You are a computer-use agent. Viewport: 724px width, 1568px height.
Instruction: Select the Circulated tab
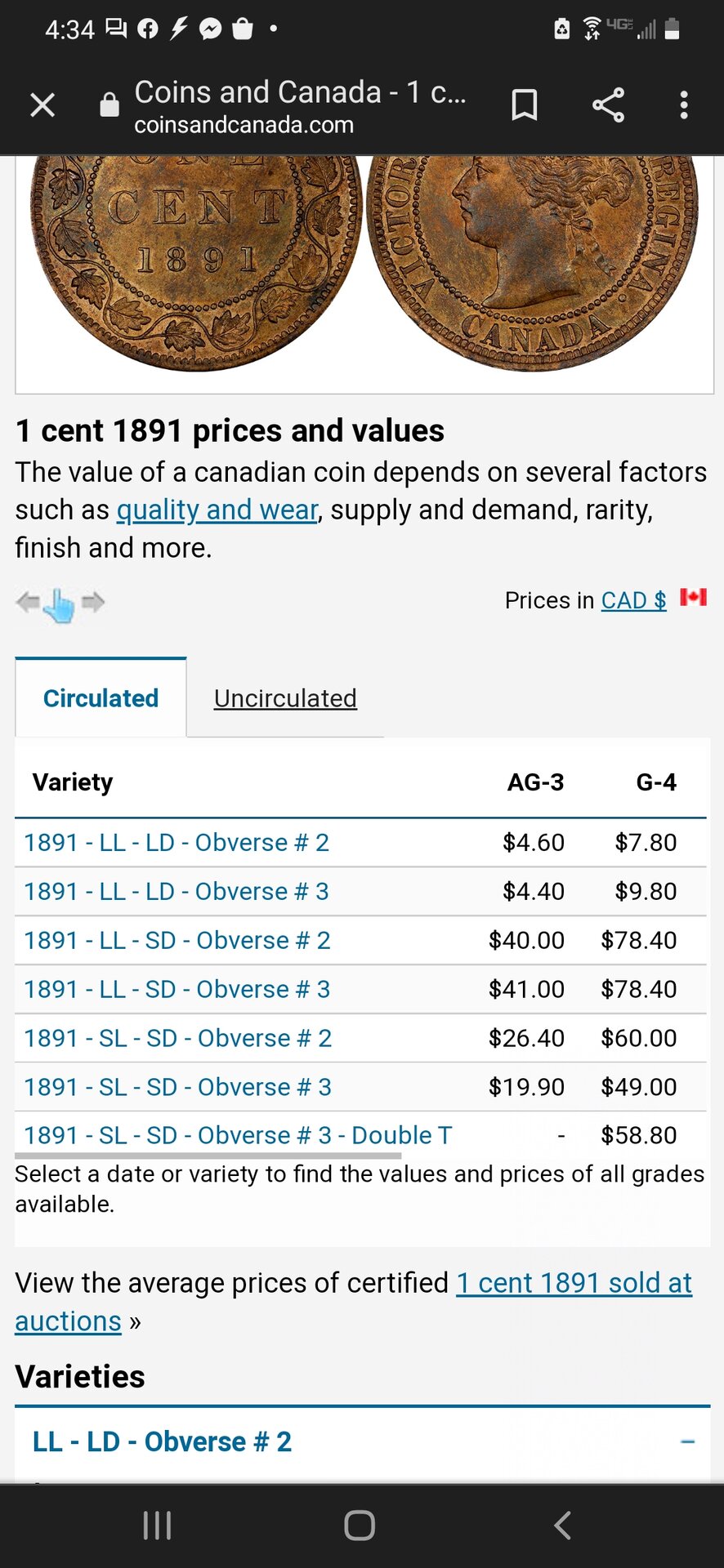pyautogui.click(x=101, y=698)
